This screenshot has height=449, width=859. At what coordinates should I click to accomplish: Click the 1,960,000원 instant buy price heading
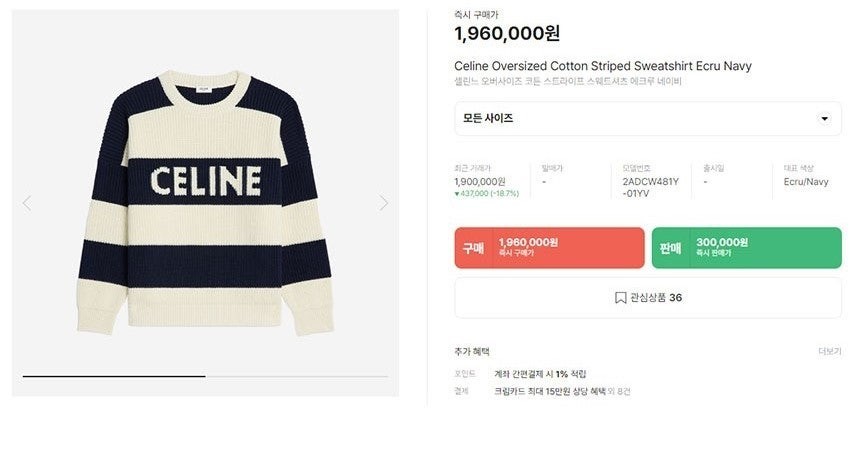coord(507,34)
